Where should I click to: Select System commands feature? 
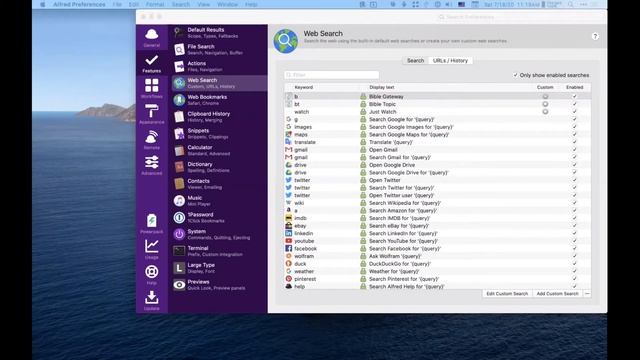pyautogui.click(x=219, y=234)
